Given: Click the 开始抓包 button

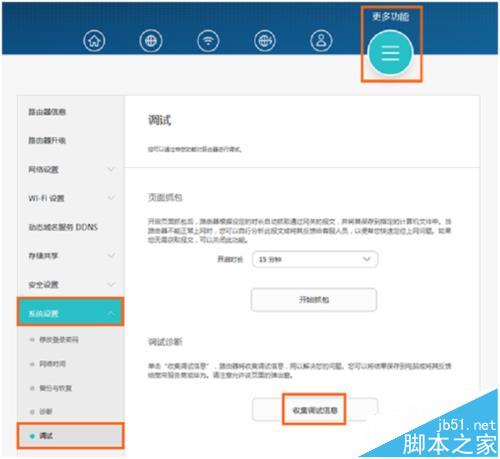Looking at the screenshot, I should [x=314, y=300].
